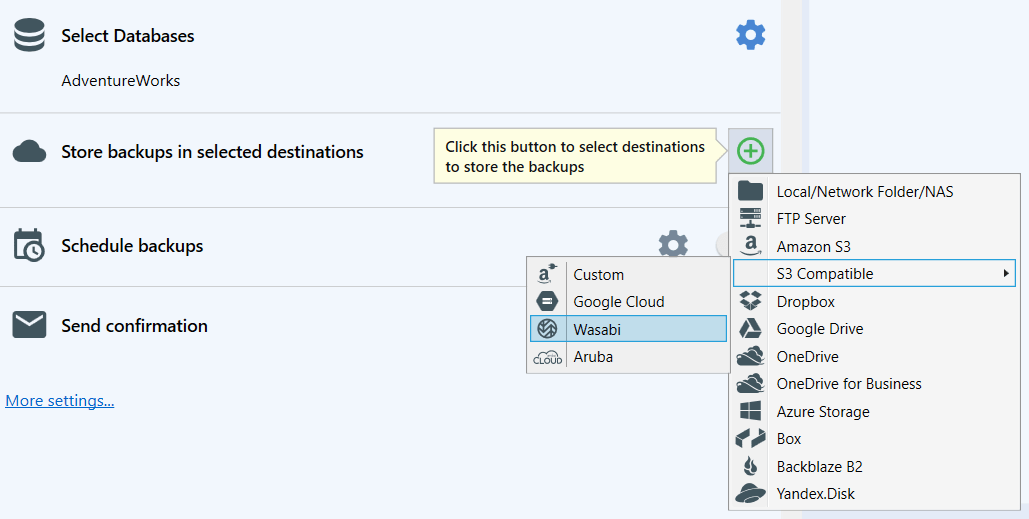Click the Dropbox icon in destinations list
Screen dimensions: 1029x519
click(750, 301)
